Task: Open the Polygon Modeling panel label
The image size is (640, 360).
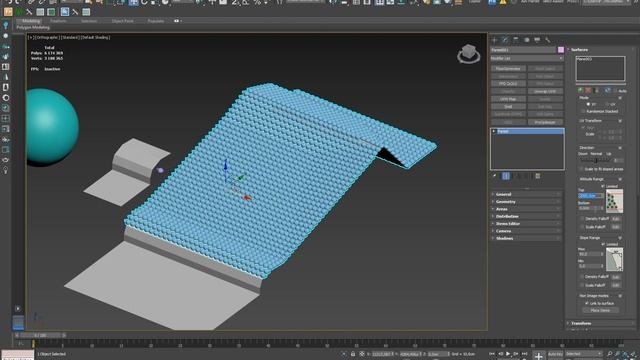Action: pyautogui.click(x=33, y=27)
